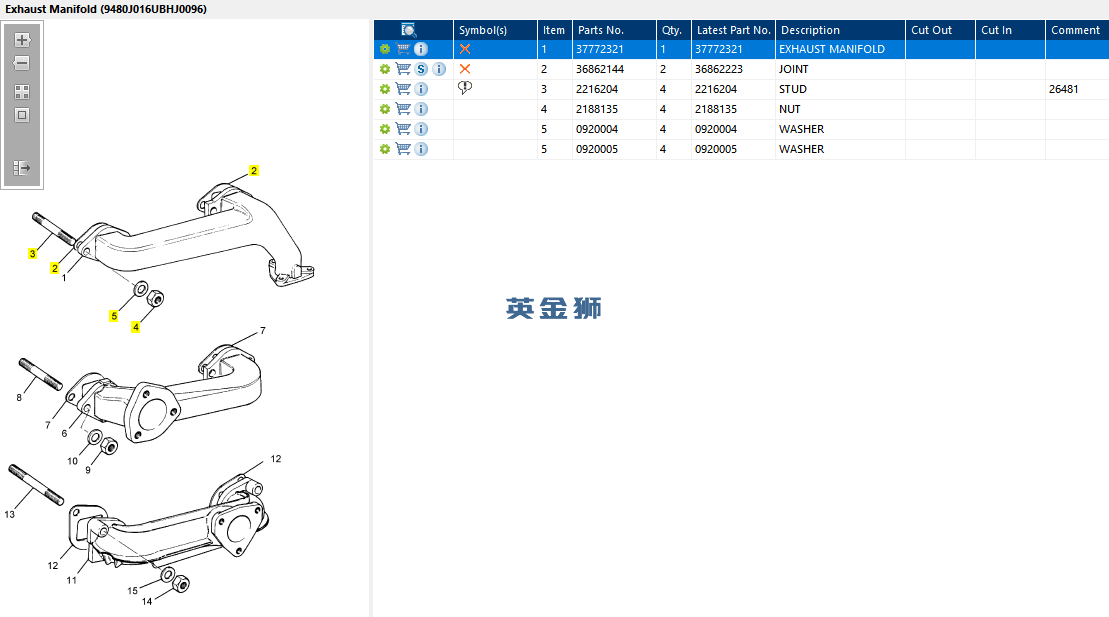This screenshot has height=617, width=1109.
Task: Select yellow callout 5 washer in diagram
Action: coord(114,316)
